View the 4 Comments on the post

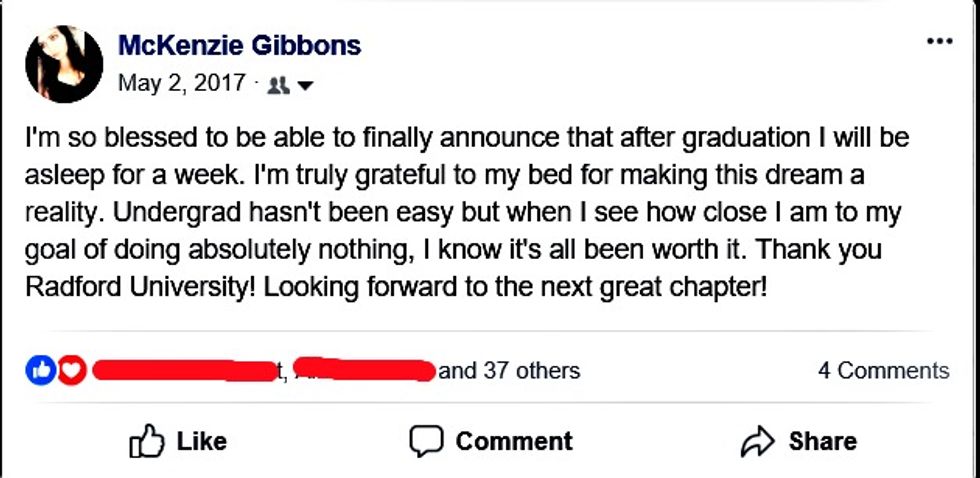click(x=883, y=371)
